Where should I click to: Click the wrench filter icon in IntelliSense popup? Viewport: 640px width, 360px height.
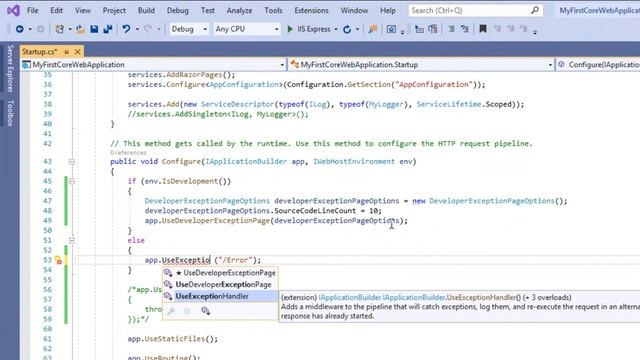pyautogui.click(x=171, y=311)
